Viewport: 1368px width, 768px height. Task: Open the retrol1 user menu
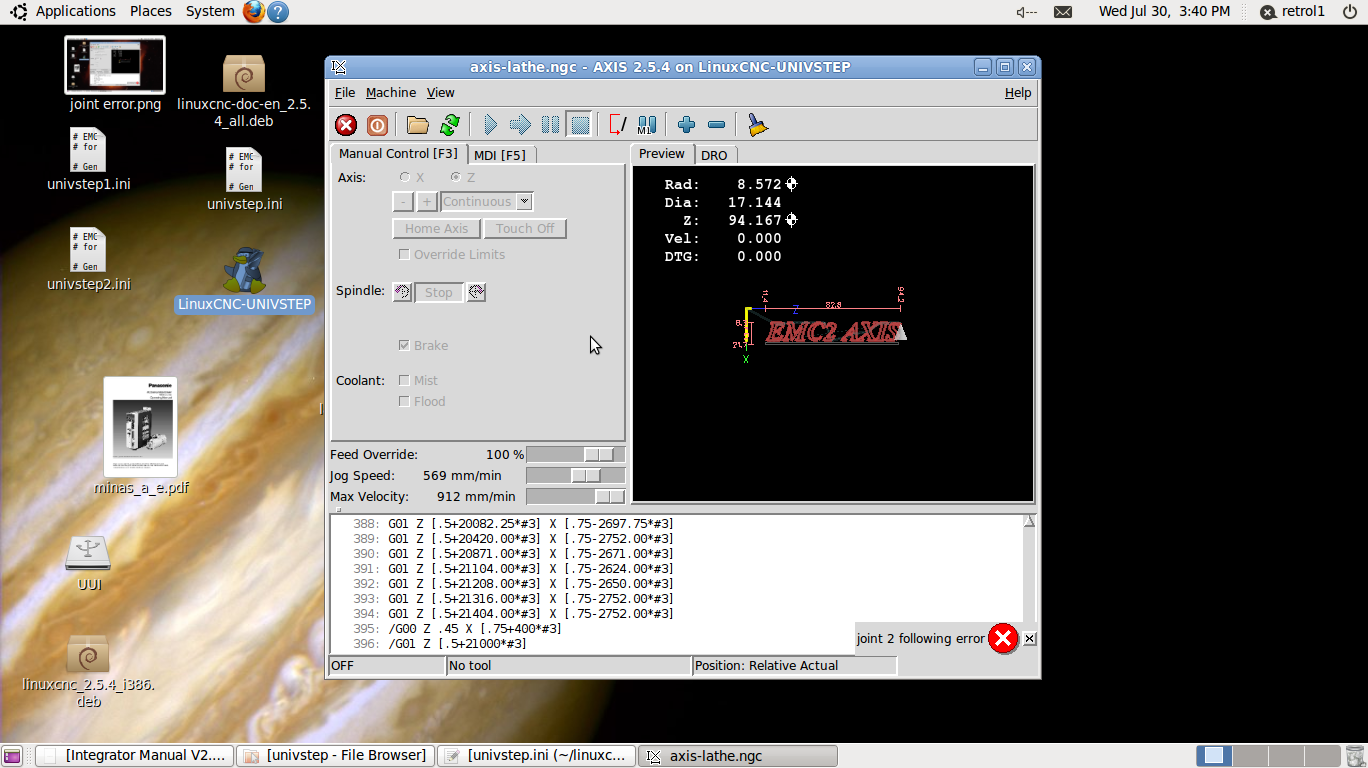tap(1292, 12)
